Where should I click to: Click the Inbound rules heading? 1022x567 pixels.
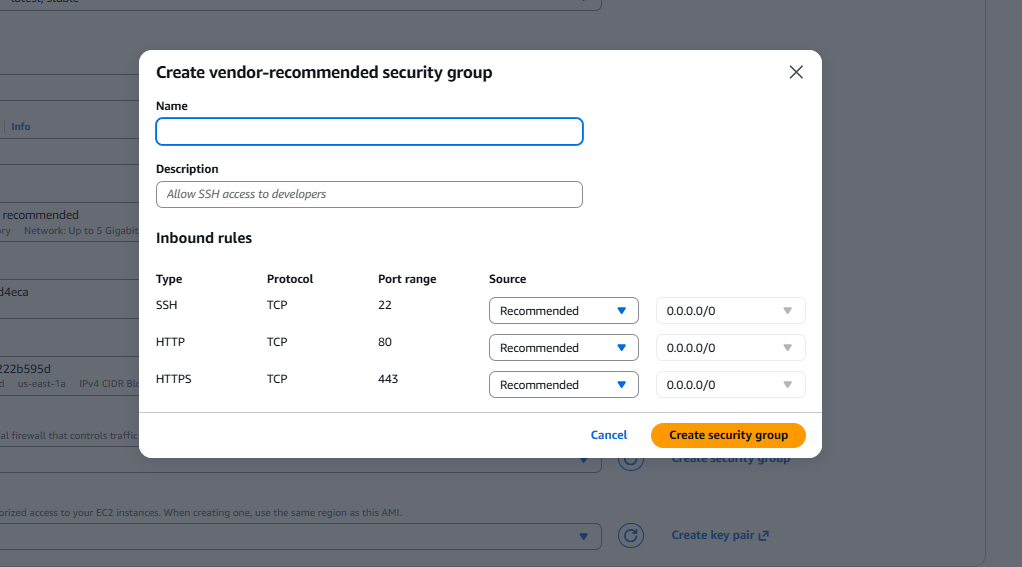(x=204, y=238)
